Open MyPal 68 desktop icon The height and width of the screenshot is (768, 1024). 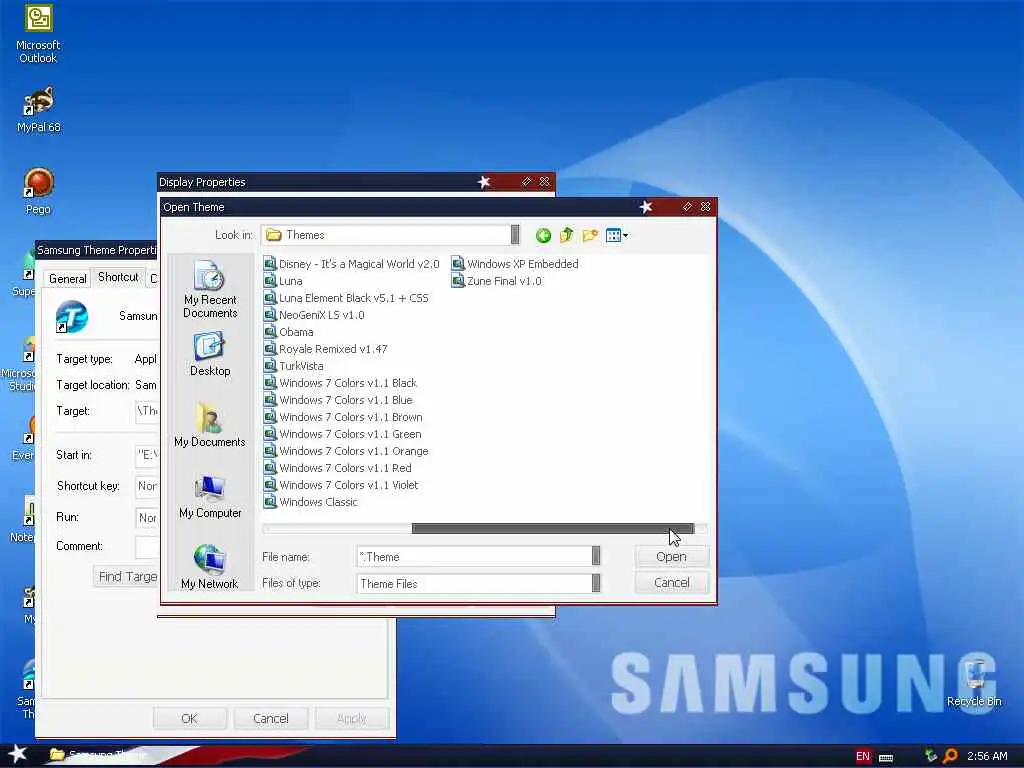pos(38,110)
